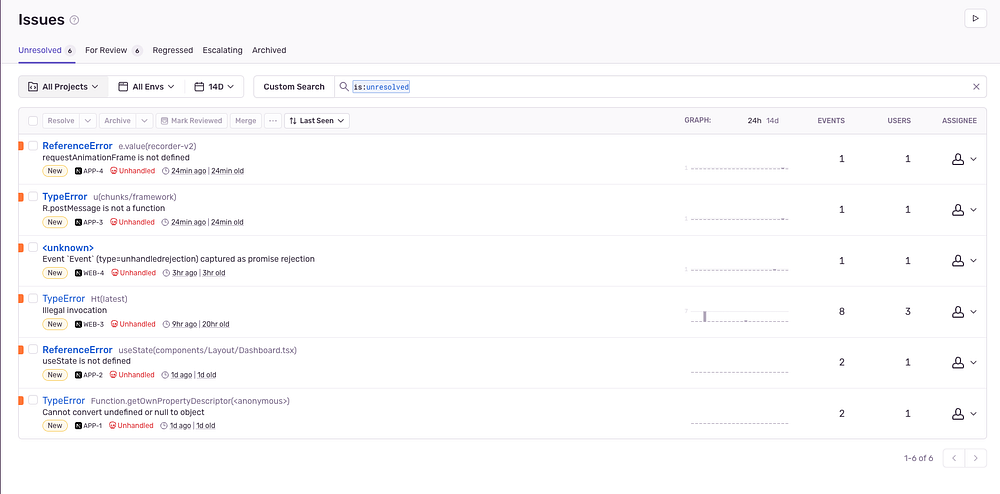The width and height of the screenshot is (1000, 494).
Task: Click the real-time play button
Action: coord(974,19)
